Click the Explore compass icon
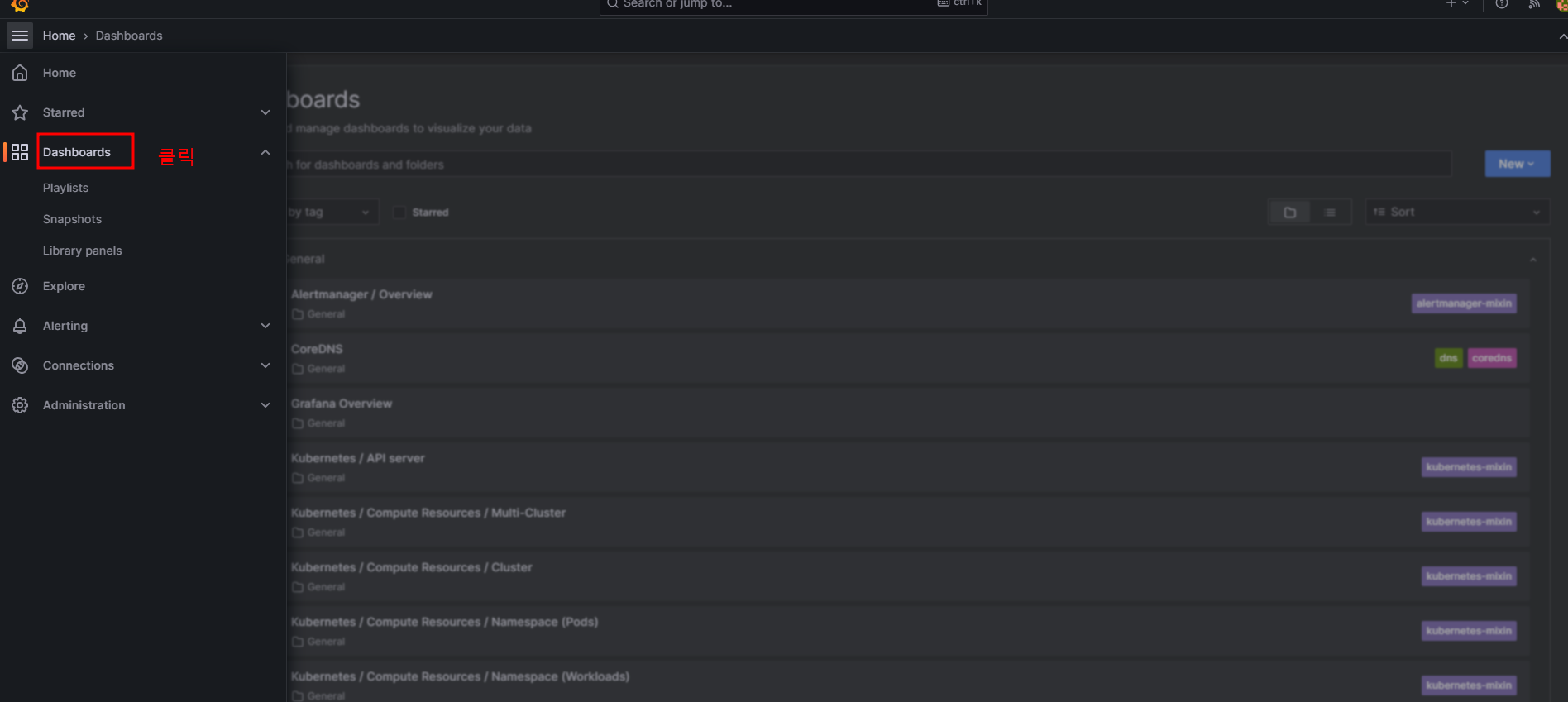 click(20, 286)
